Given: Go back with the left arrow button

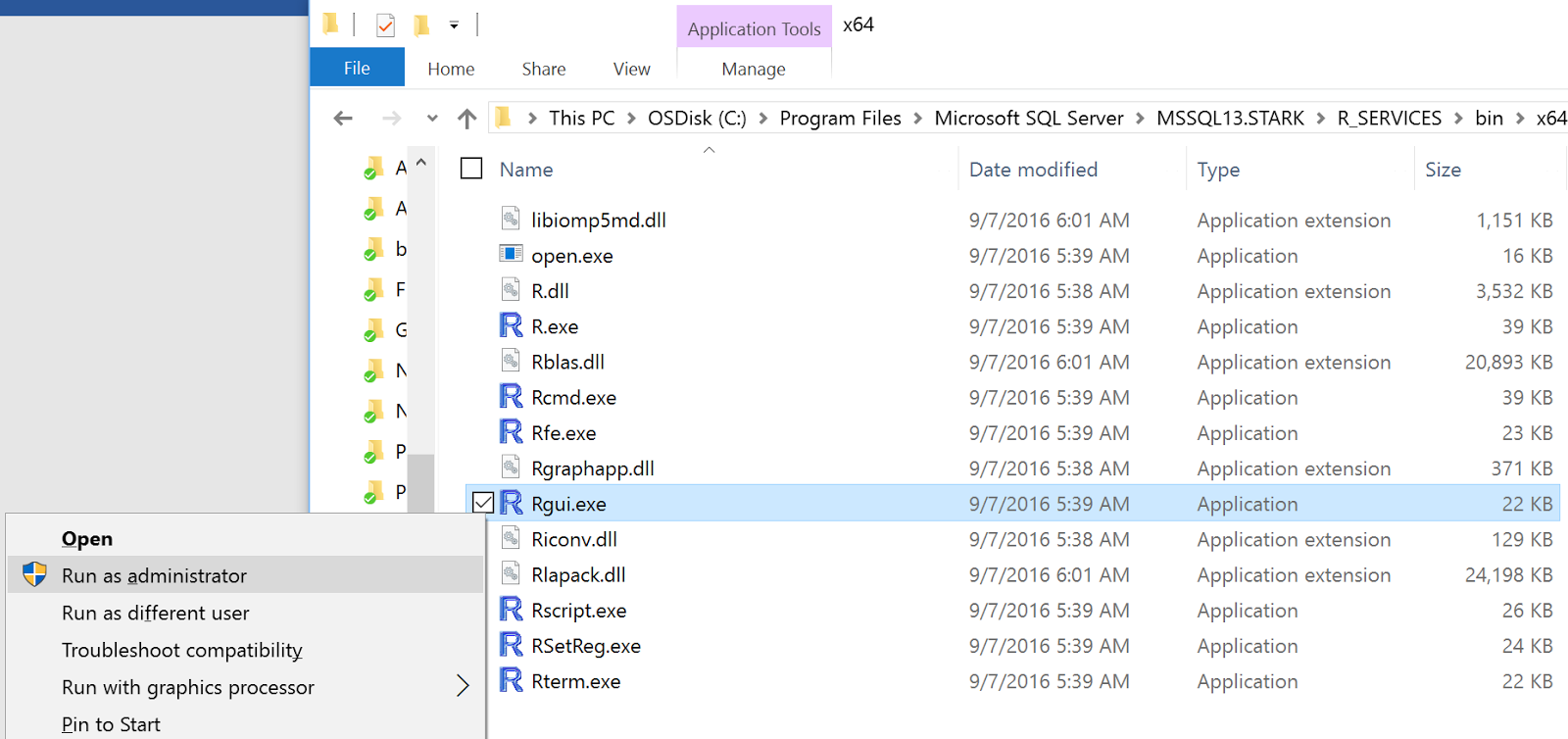Looking at the screenshot, I should 343,119.
